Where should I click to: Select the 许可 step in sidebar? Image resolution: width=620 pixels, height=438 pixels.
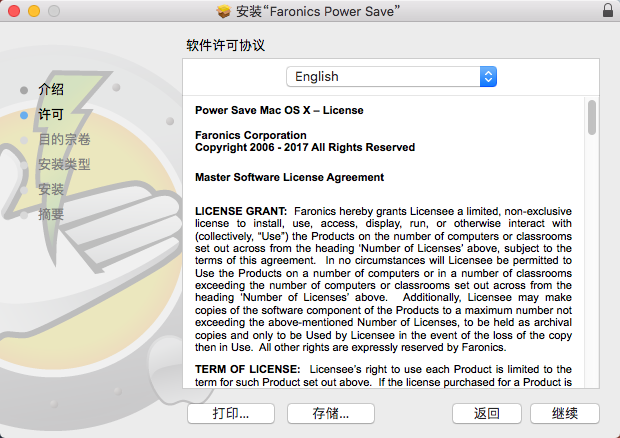51,115
